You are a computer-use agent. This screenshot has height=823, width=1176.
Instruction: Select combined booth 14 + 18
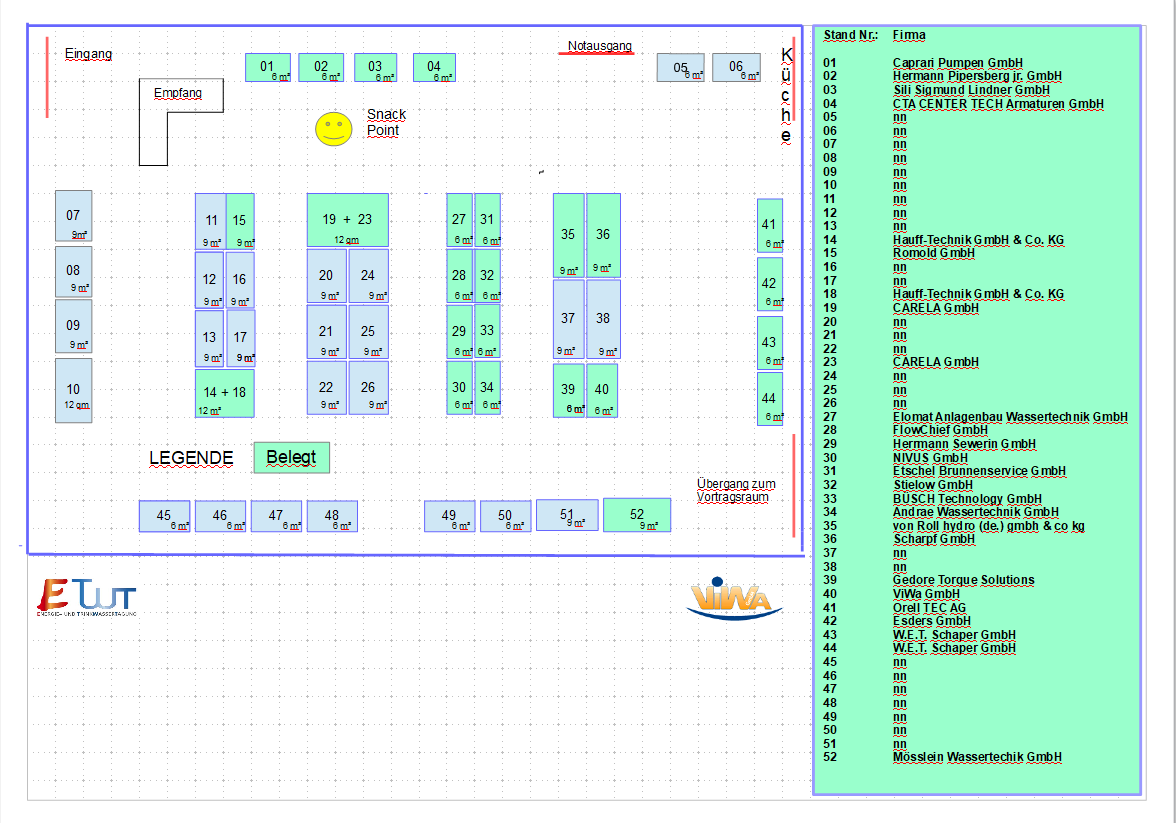224,393
